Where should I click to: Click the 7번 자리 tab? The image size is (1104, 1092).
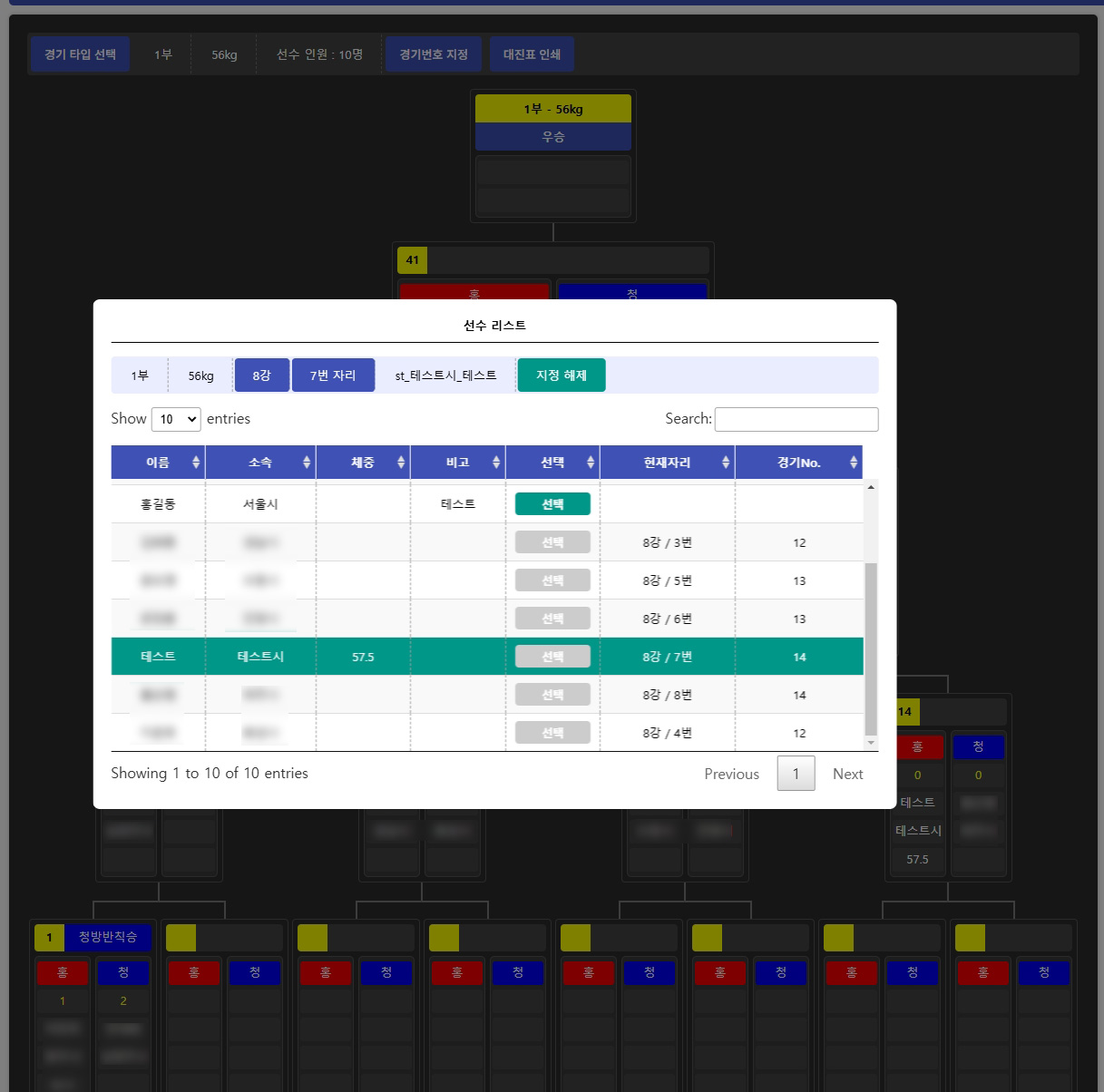point(333,375)
